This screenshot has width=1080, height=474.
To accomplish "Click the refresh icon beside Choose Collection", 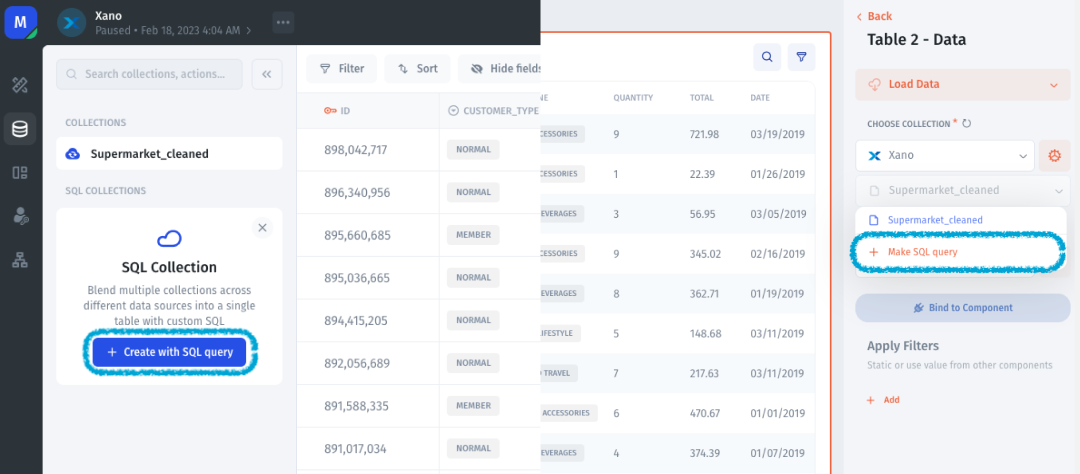I will 967,124.
